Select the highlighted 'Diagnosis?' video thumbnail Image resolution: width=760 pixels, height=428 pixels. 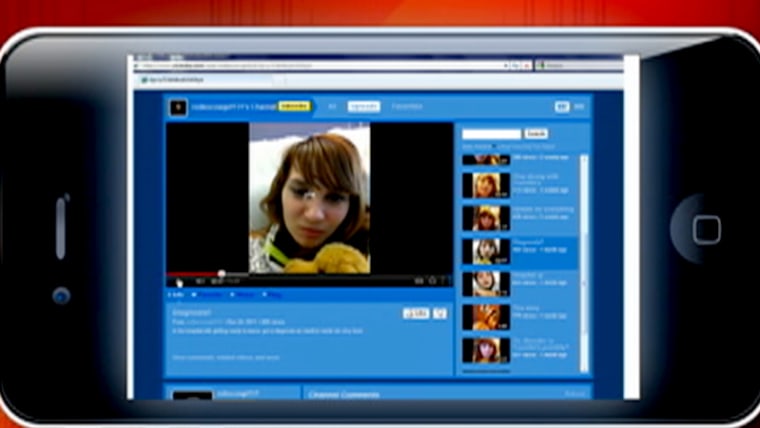487,251
